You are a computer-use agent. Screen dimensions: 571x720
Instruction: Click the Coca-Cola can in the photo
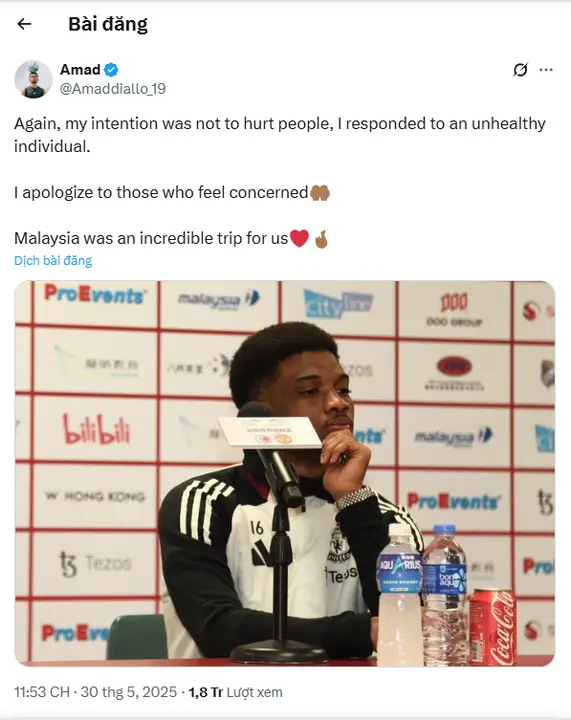point(492,627)
